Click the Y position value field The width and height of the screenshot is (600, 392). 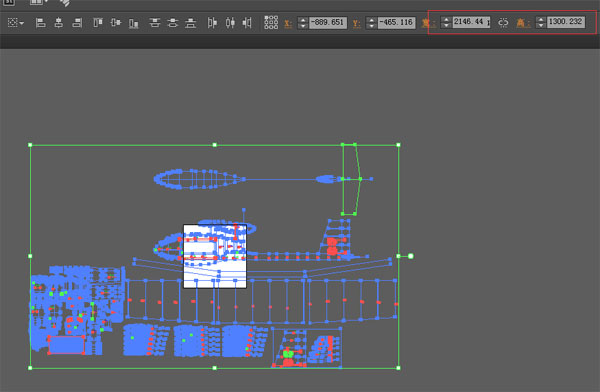[x=396, y=23]
